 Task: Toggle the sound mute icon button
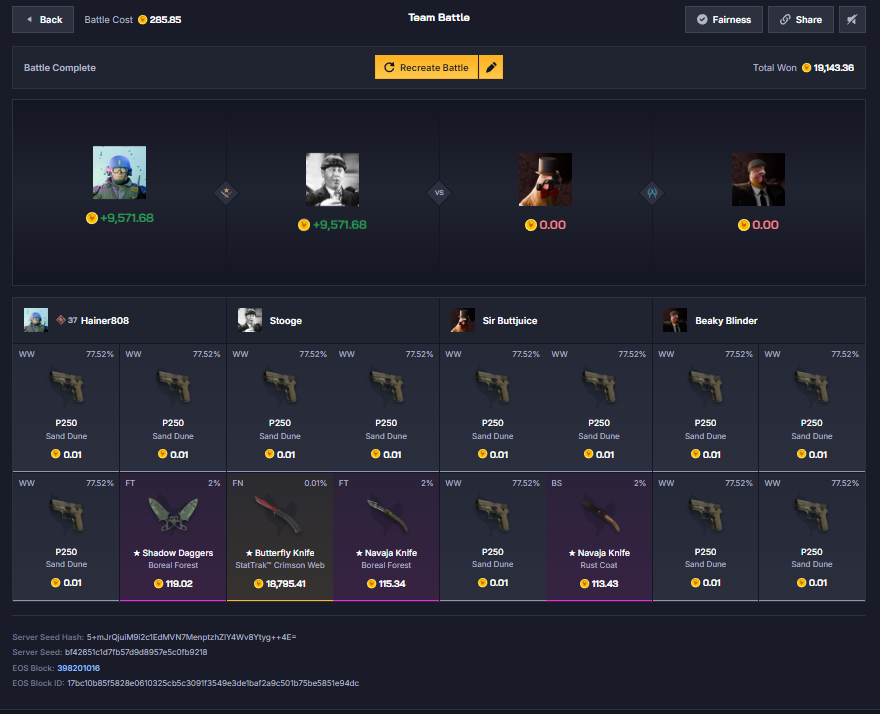coord(852,20)
